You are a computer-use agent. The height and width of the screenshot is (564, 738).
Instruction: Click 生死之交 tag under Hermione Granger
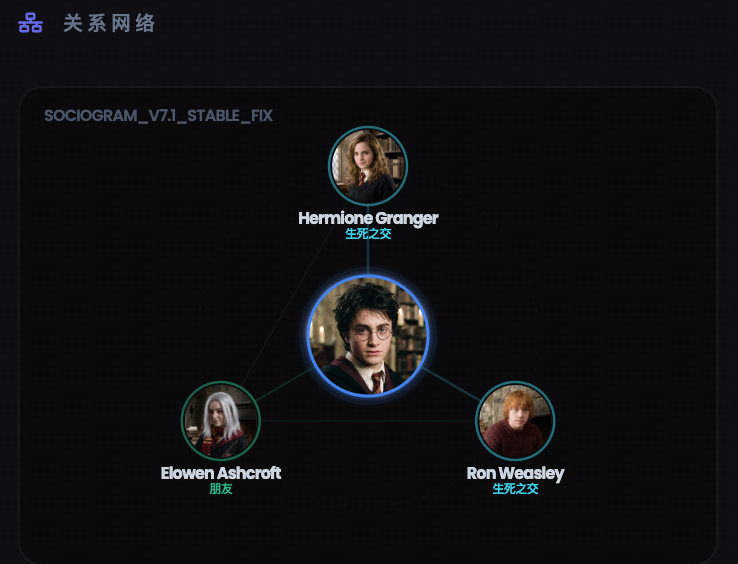click(x=368, y=234)
